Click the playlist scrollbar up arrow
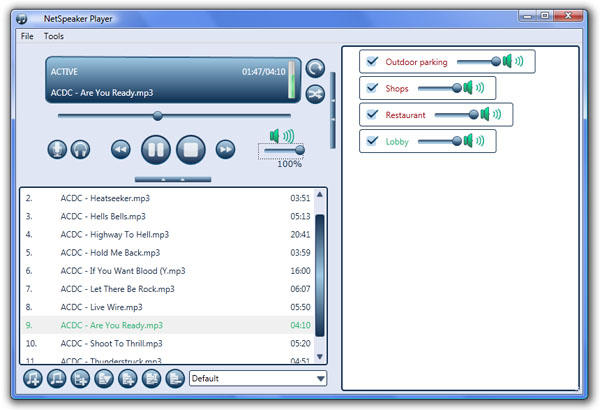Screen dimensions: 600x410 [x=320, y=195]
